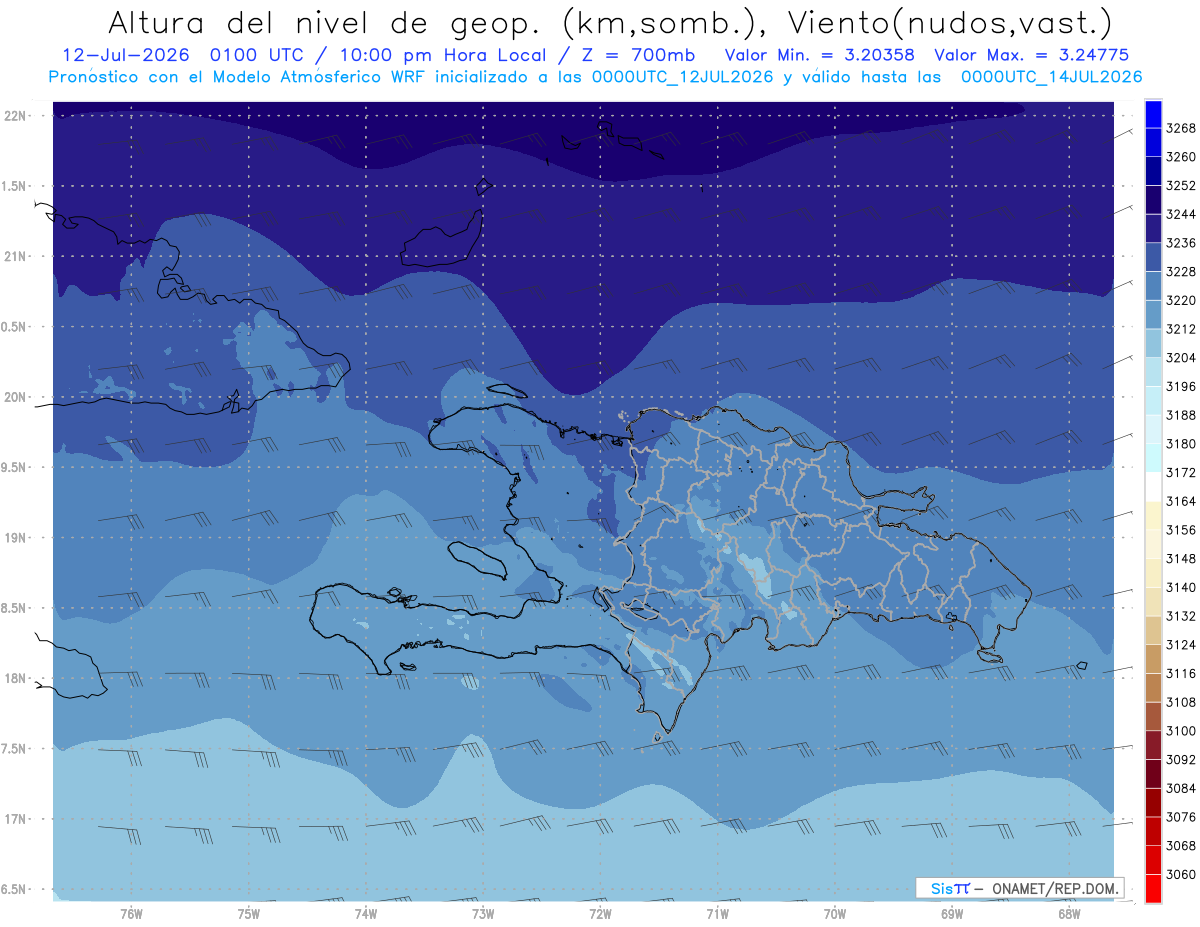The width and height of the screenshot is (1200, 927).
Task: Click the 'ONAMET/REP.DOM.' credit label
Action: [1056, 888]
